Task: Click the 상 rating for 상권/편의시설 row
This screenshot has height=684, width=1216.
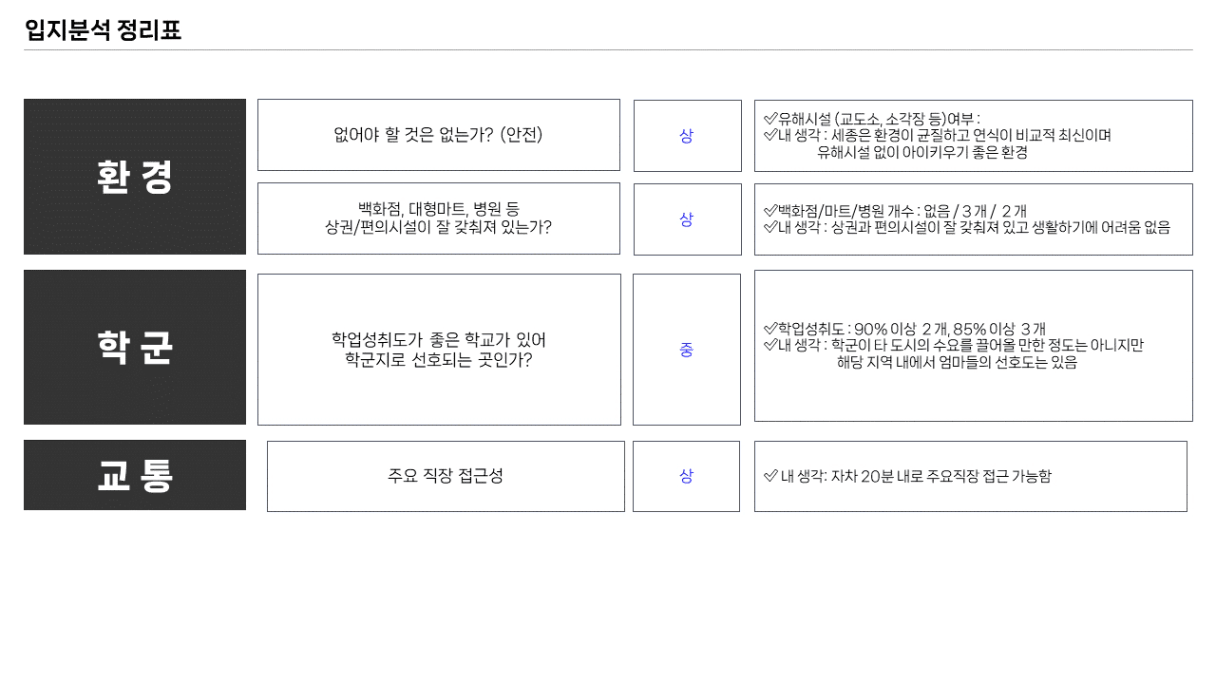Action: [x=687, y=219]
